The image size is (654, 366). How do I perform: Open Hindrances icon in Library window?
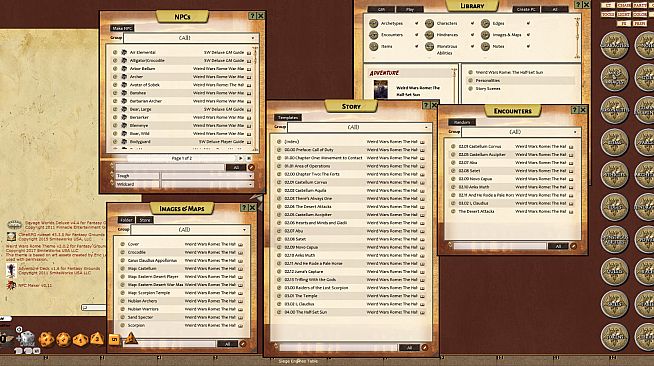tap(429, 35)
